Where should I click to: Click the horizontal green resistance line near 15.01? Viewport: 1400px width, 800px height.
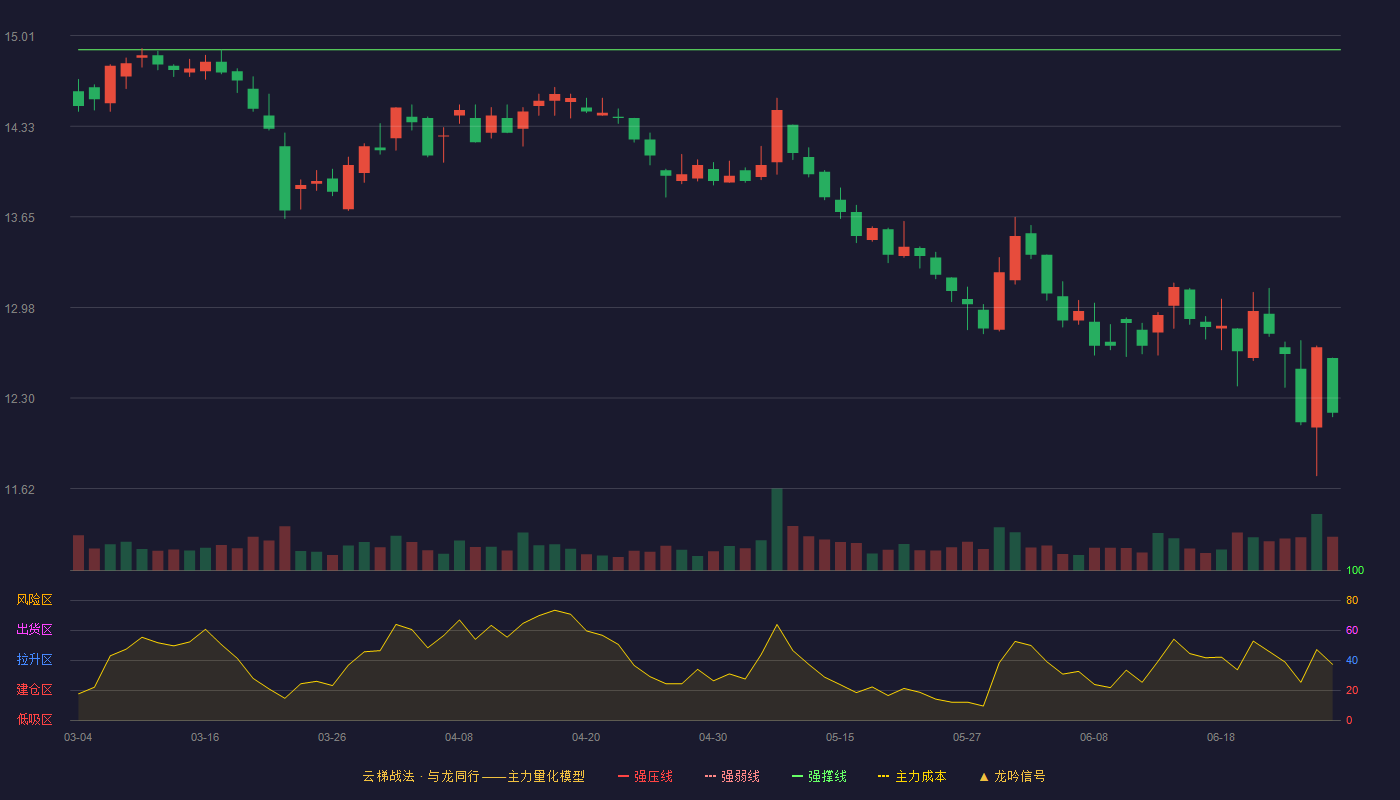709,49
